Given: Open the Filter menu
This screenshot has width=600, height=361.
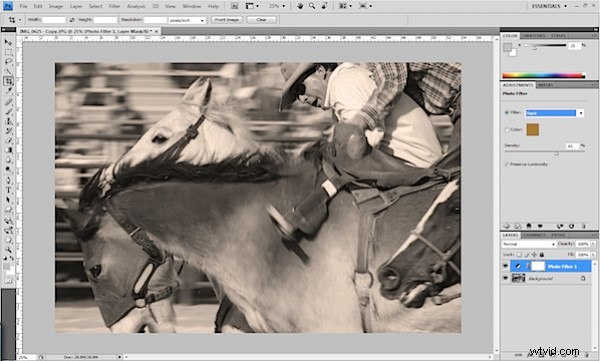Looking at the screenshot, I should [114, 6].
